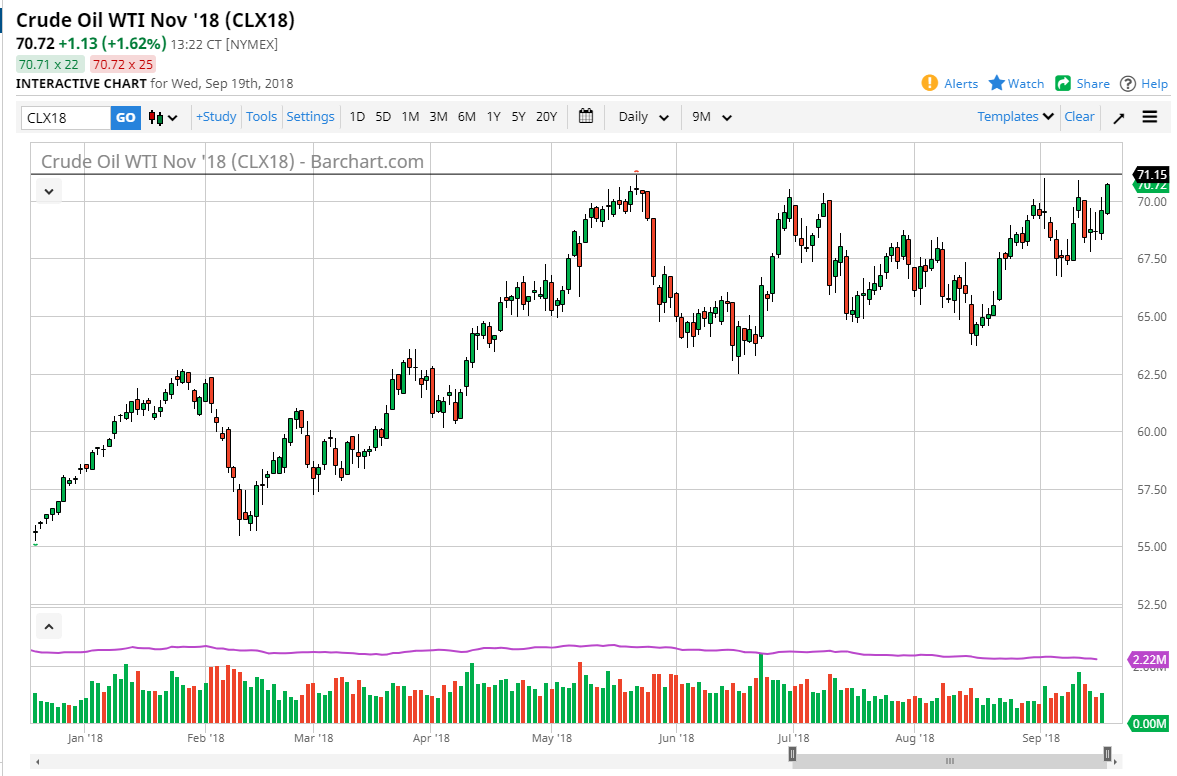Click the expand chart arrow icon
Viewport: 1177px width, 776px height.
(1119, 117)
